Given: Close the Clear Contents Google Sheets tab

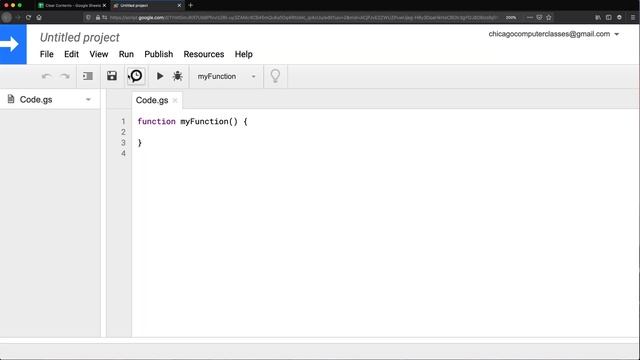Looking at the screenshot, I should click(x=104, y=5).
